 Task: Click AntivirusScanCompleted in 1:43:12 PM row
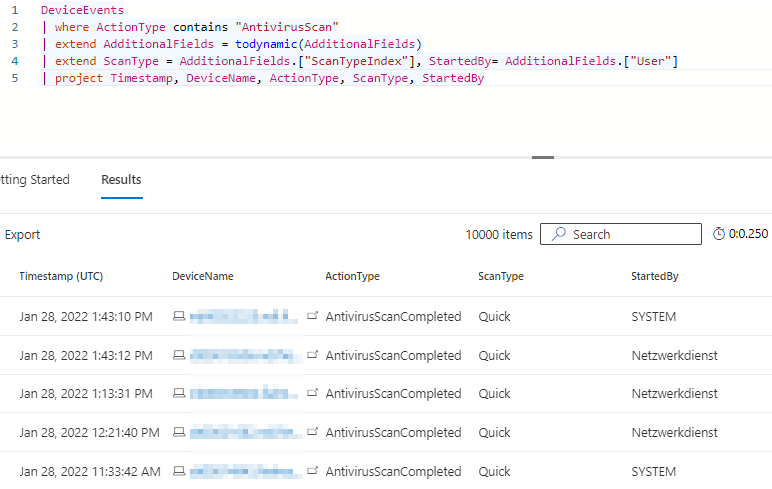pos(393,355)
